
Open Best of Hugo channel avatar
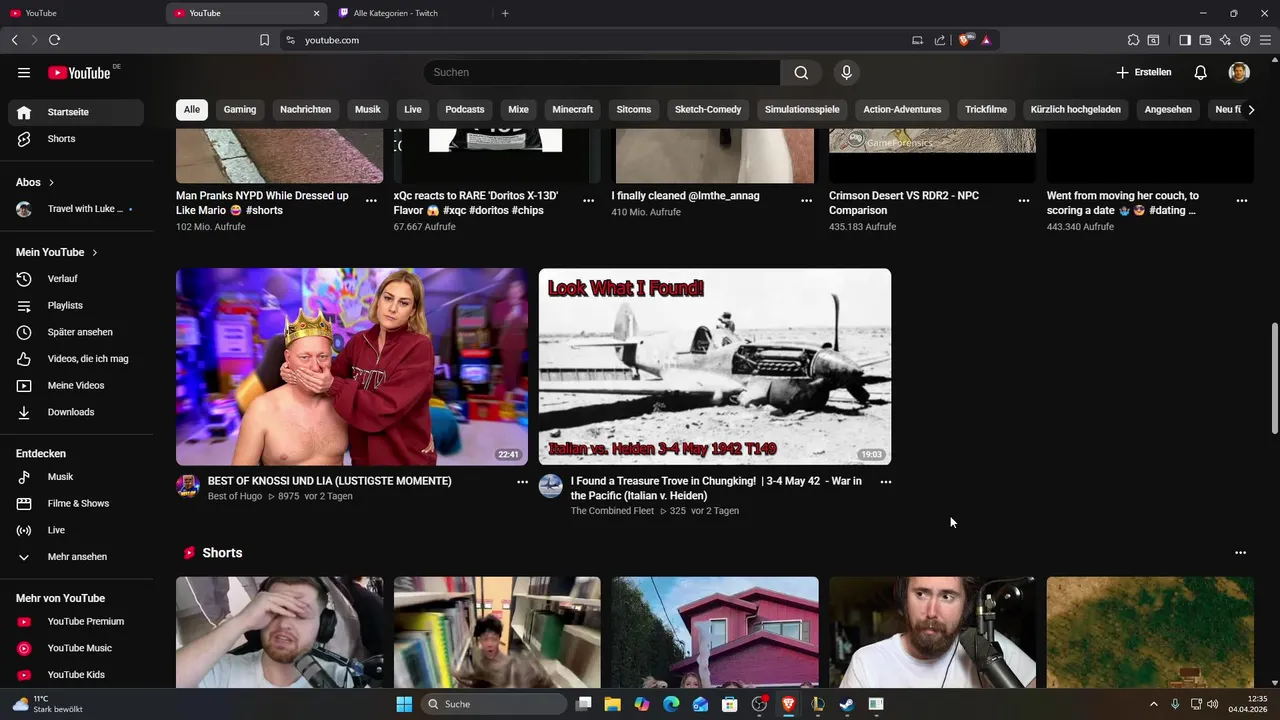tap(188, 486)
